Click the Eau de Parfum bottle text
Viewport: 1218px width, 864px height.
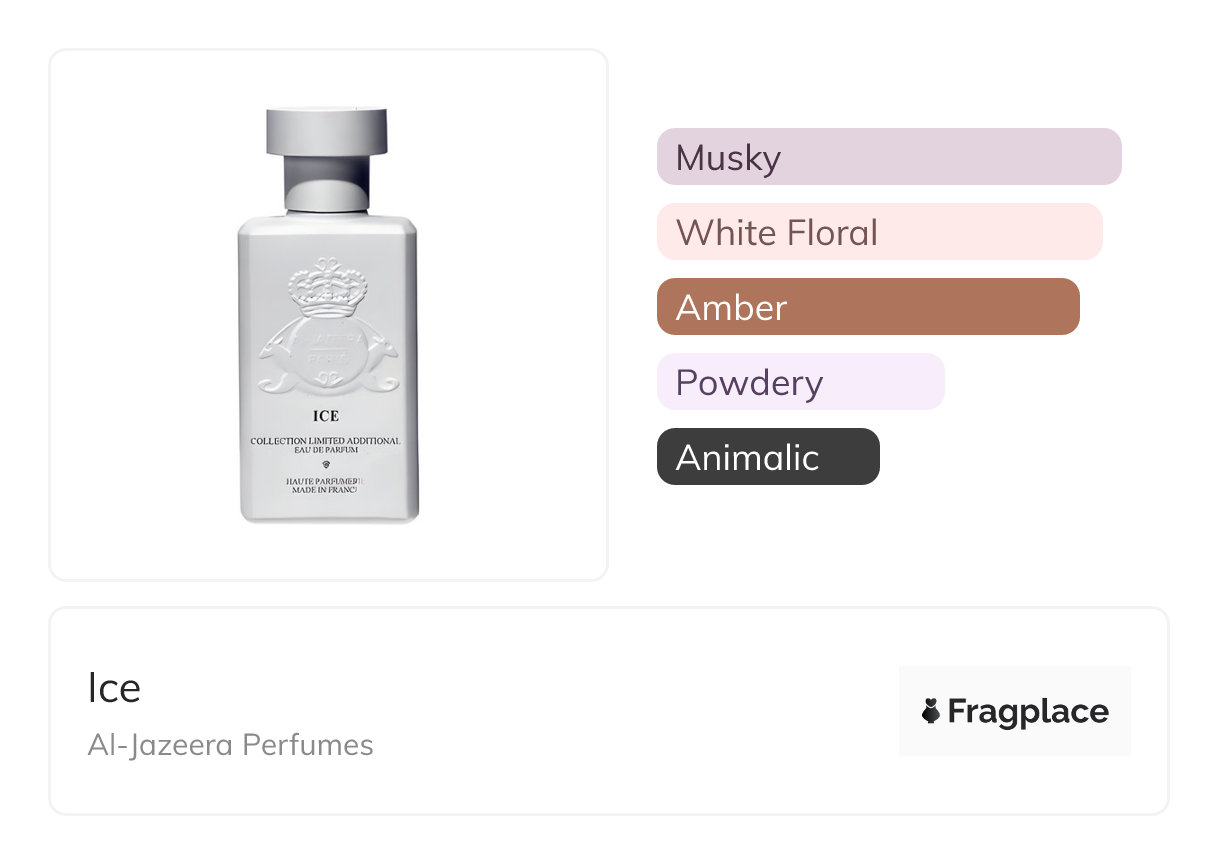point(326,452)
